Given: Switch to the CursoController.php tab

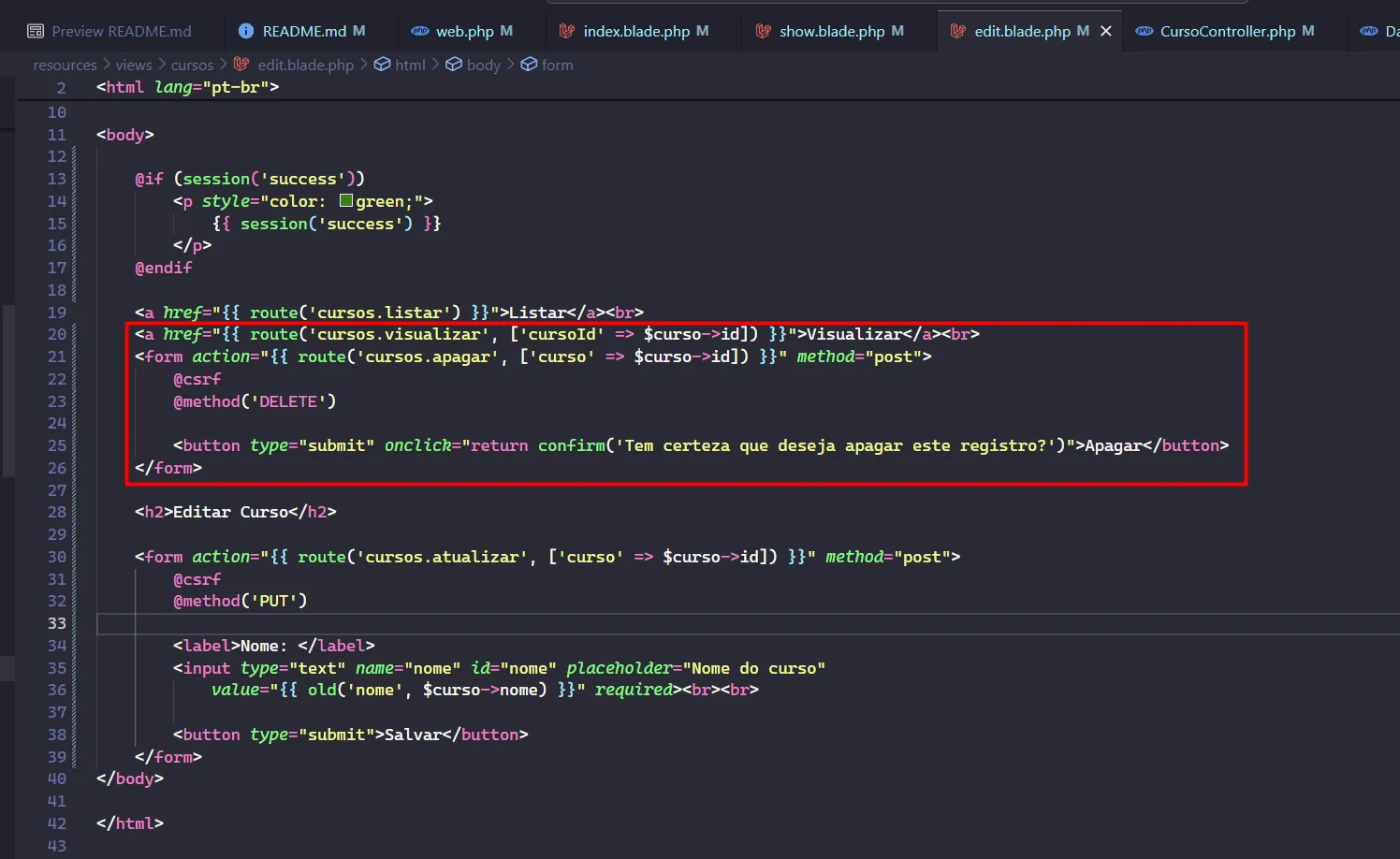Looking at the screenshot, I should coord(1227,31).
